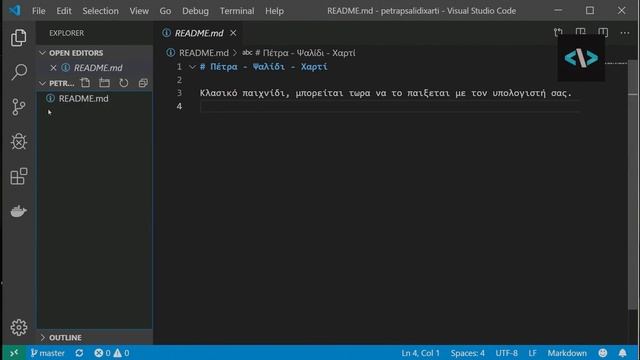Select the README.md editor tab

coord(198,33)
